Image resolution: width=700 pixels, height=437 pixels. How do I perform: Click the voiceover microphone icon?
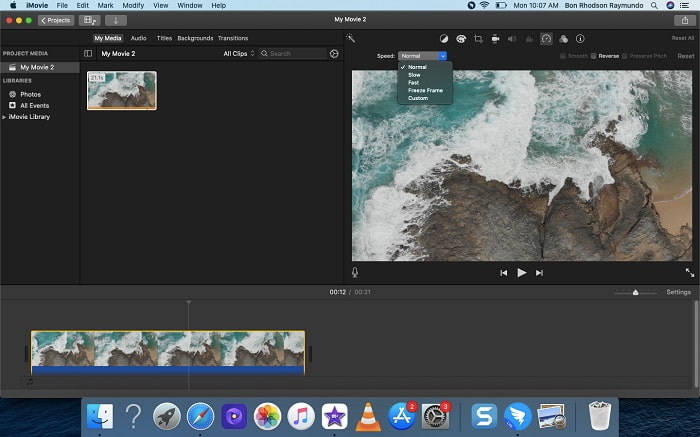tap(355, 272)
